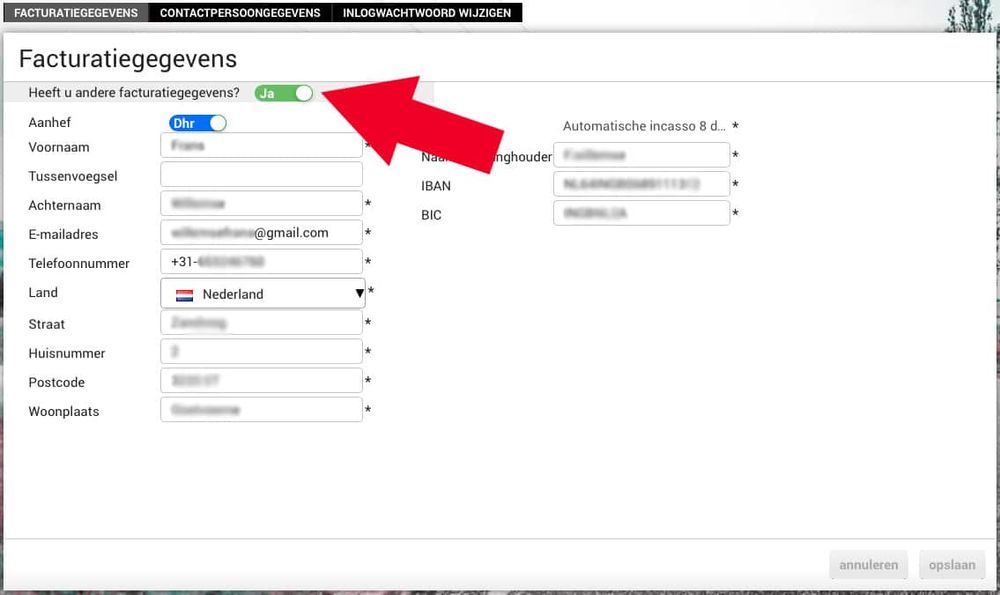
Task: Click the Facturatiegegevens heading
Action: (128, 59)
